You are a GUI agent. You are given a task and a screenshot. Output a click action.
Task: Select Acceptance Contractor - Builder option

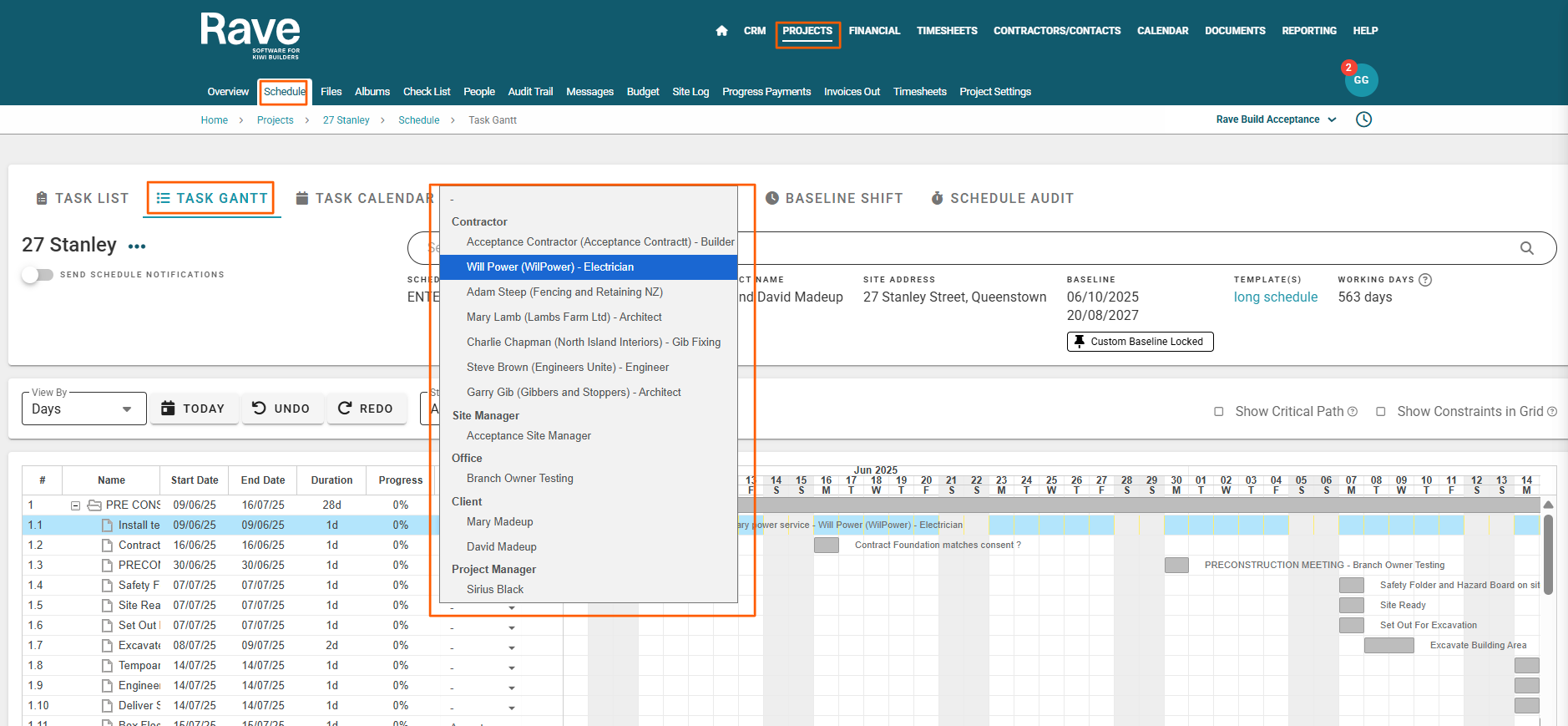click(x=589, y=242)
